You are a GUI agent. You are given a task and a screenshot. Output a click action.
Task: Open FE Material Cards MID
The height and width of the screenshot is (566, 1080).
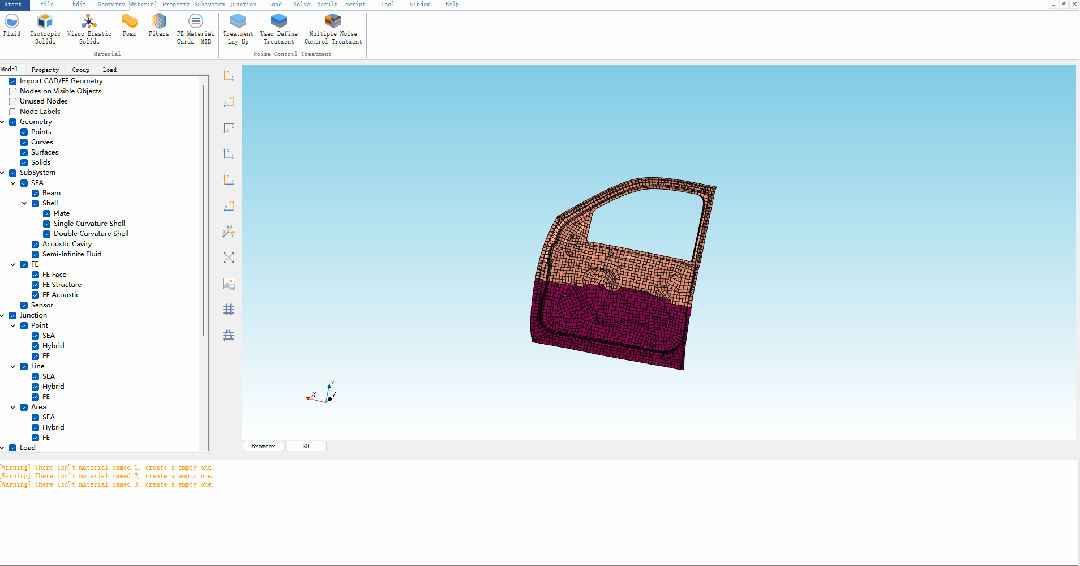tap(195, 29)
